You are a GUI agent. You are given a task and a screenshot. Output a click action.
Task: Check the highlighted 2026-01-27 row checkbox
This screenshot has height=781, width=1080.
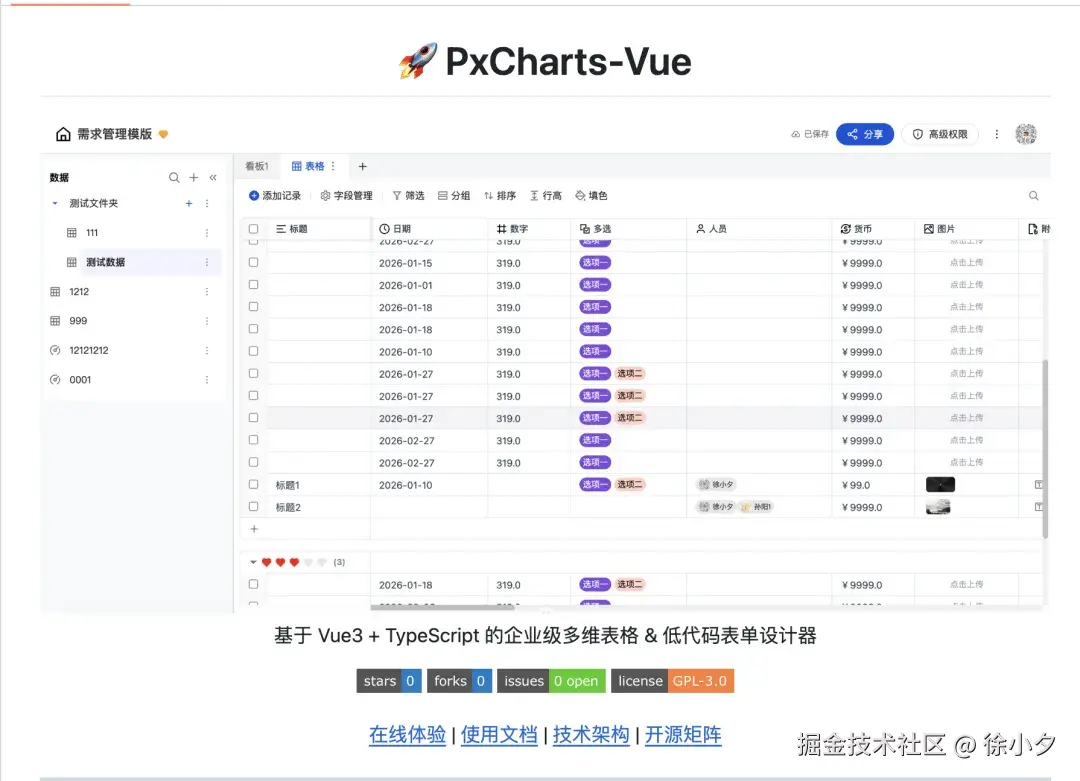pyautogui.click(x=253, y=417)
